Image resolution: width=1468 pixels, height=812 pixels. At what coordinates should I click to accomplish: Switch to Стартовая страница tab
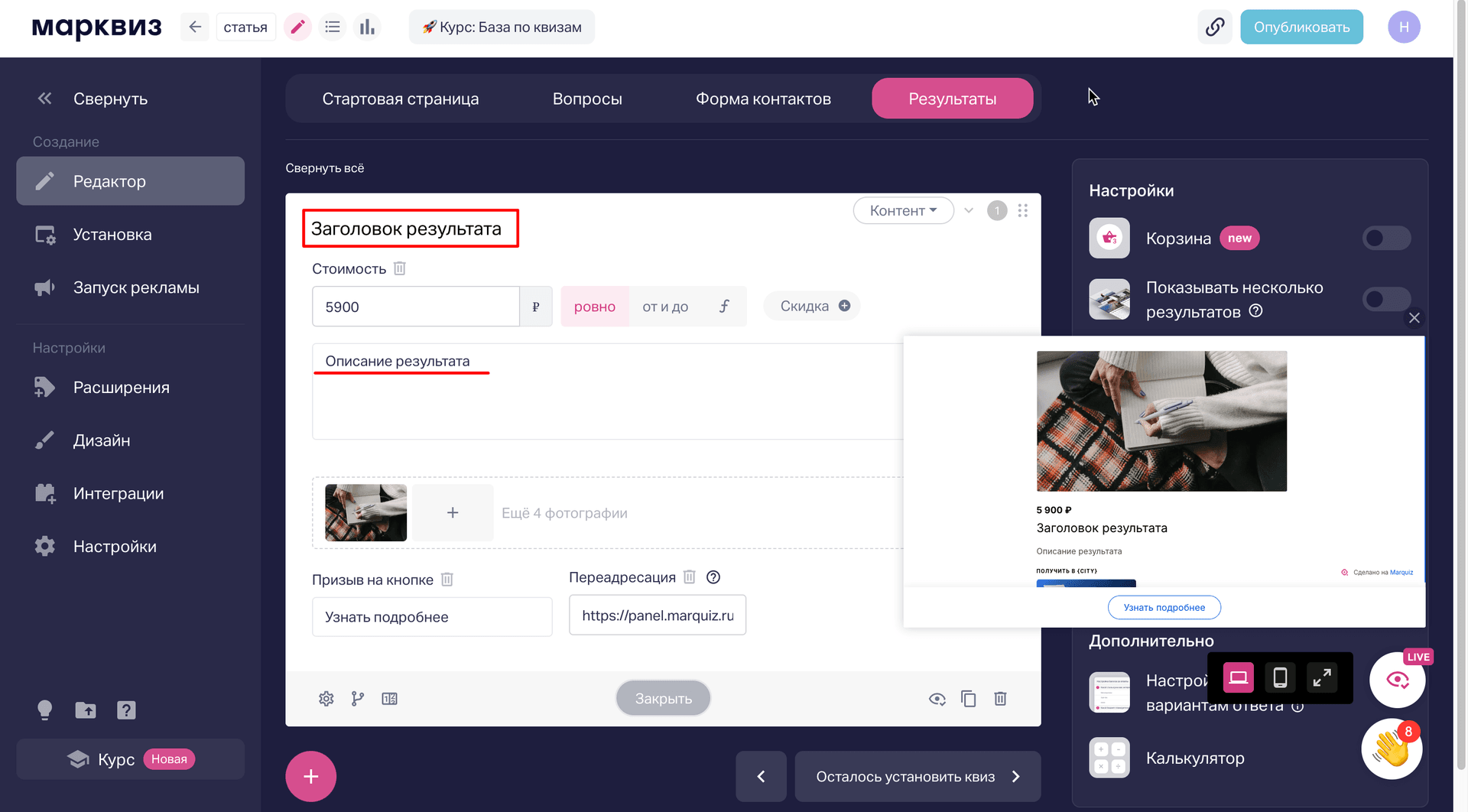401,99
